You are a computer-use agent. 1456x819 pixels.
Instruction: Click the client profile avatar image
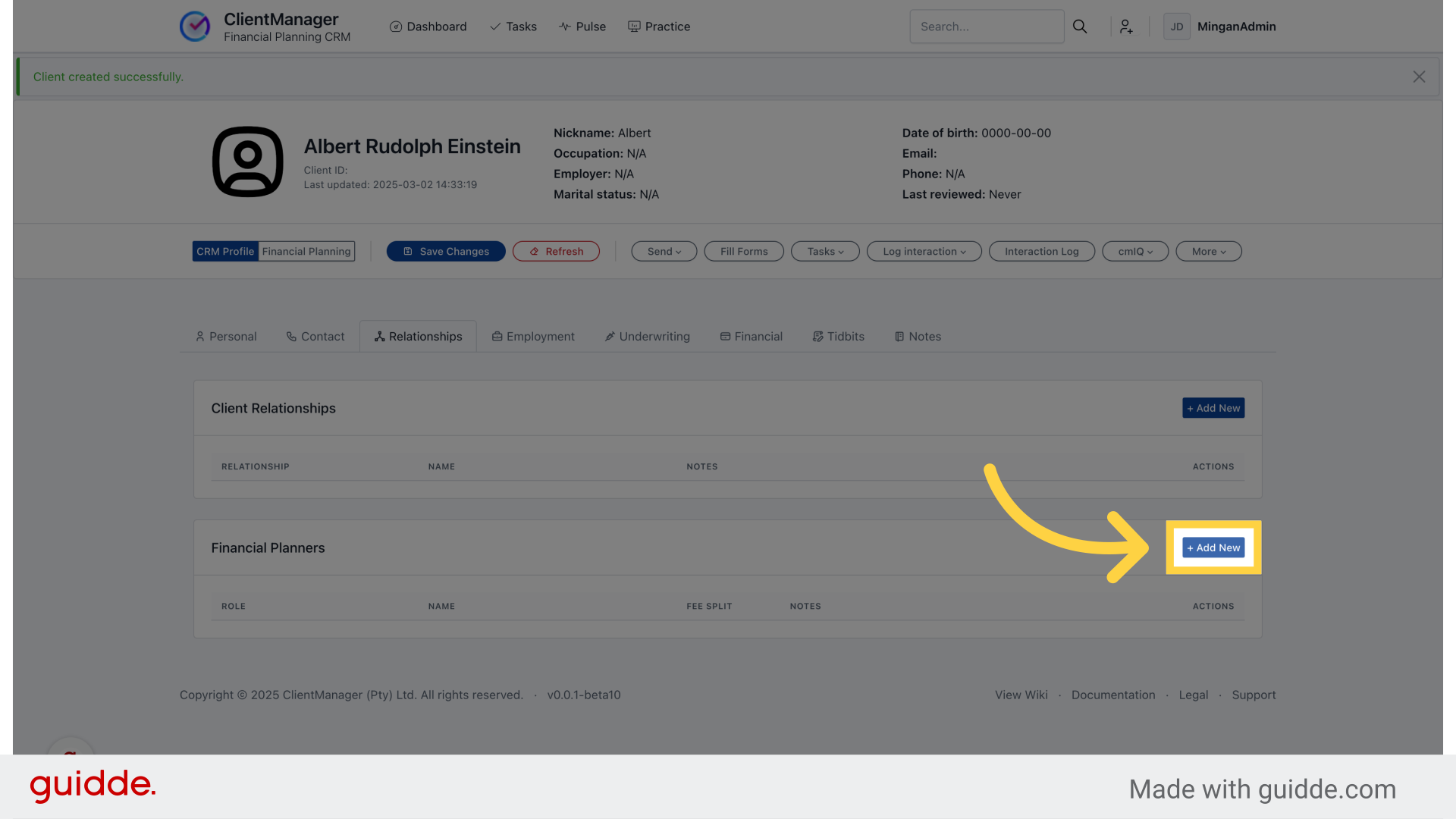click(x=247, y=162)
